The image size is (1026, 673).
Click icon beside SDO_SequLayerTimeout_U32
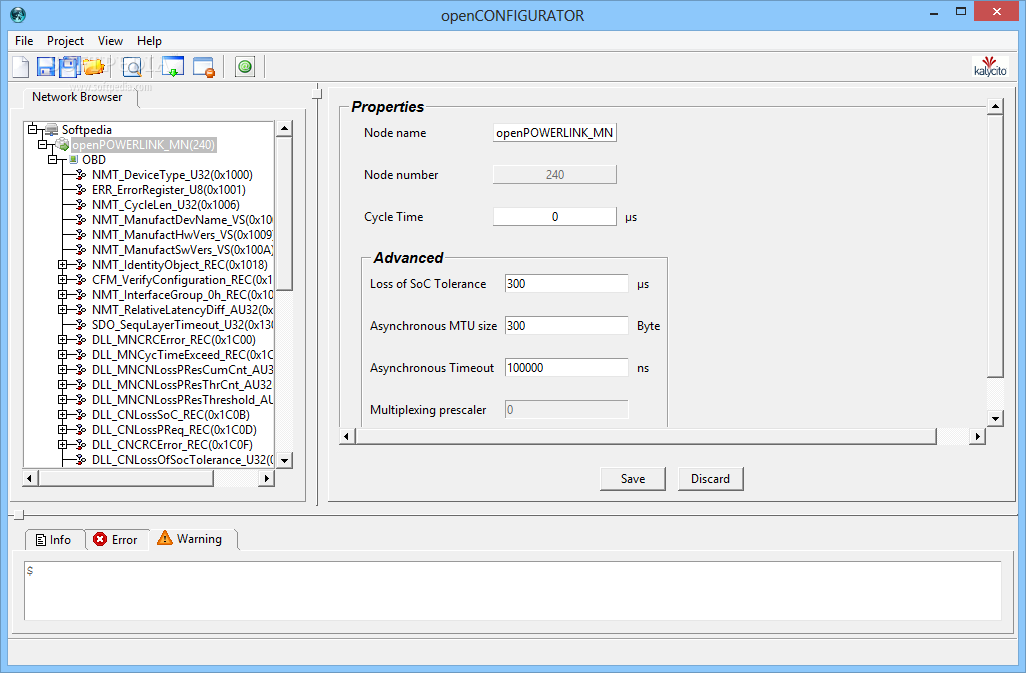pos(81,325)
